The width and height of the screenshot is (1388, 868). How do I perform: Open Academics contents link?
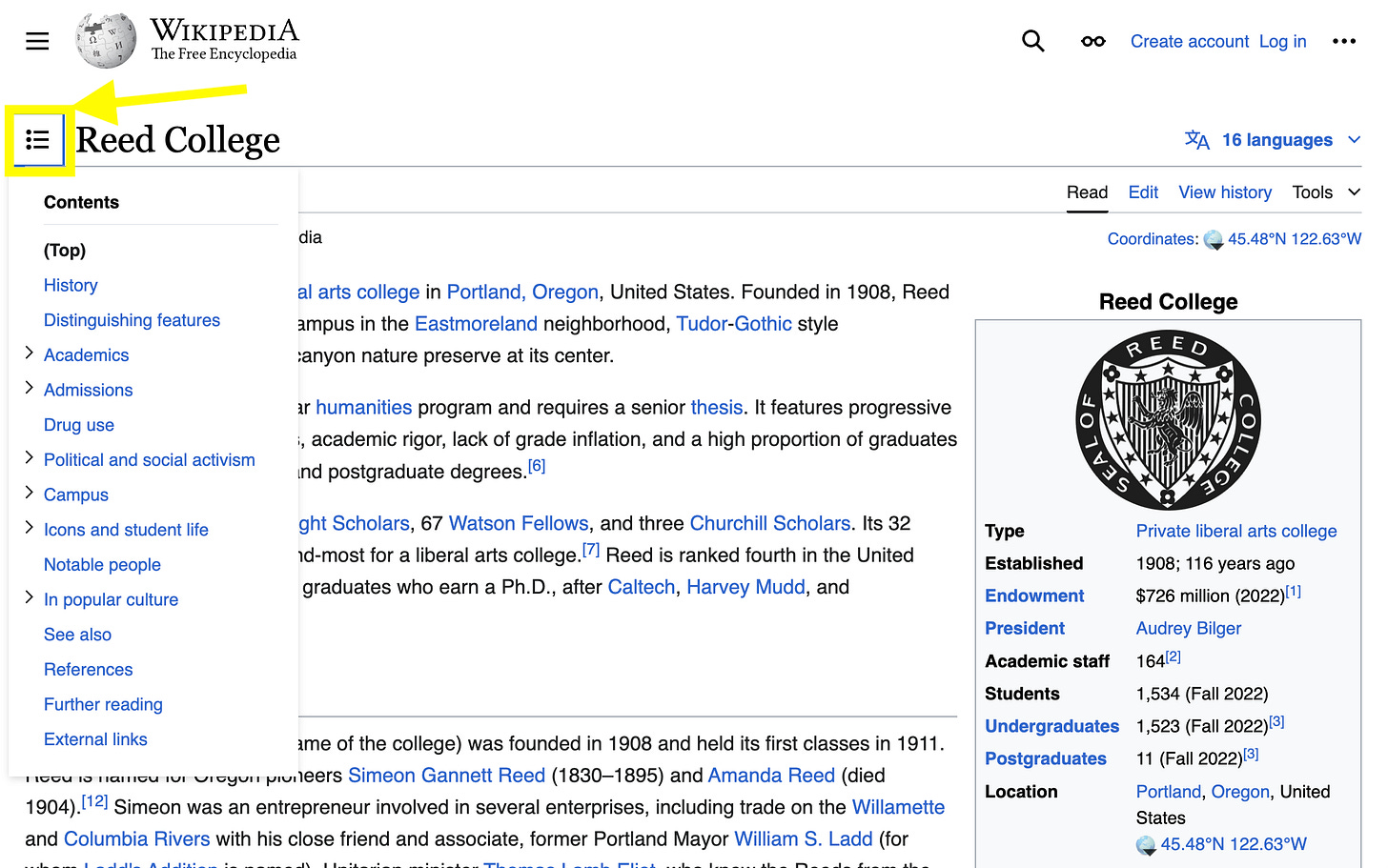click(86, 354)
